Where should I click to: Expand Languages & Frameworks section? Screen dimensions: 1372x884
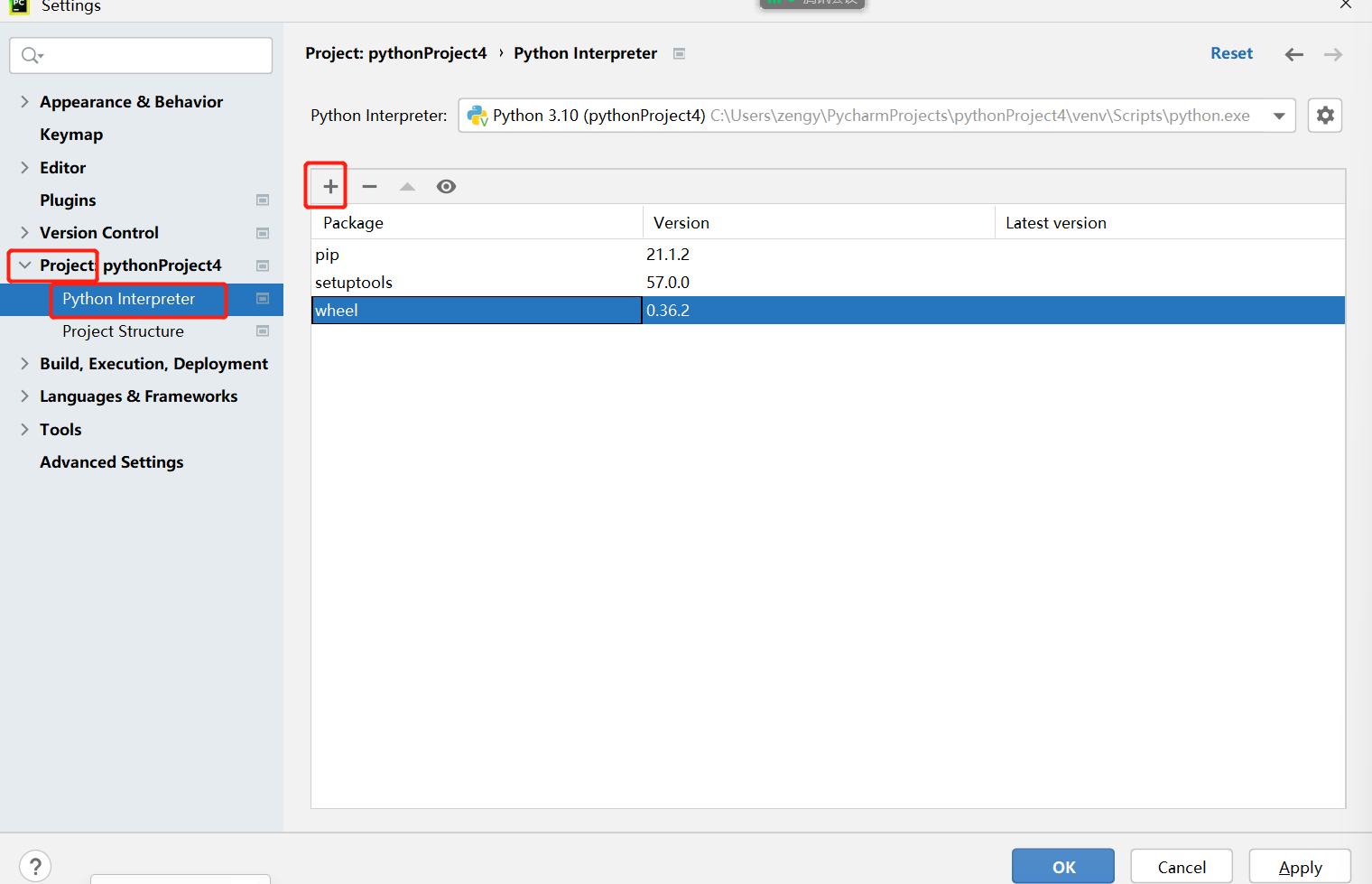tap(24, 395)
